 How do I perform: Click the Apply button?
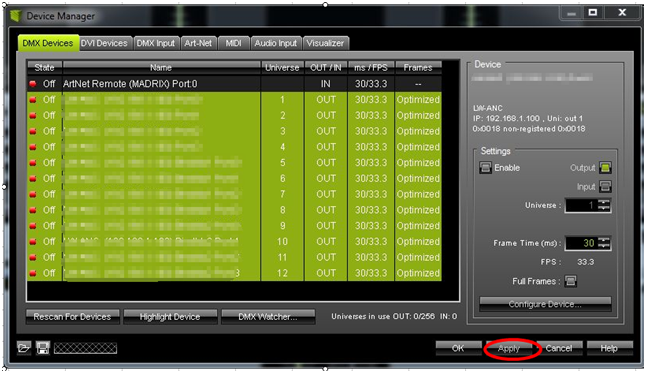point(509,348)
